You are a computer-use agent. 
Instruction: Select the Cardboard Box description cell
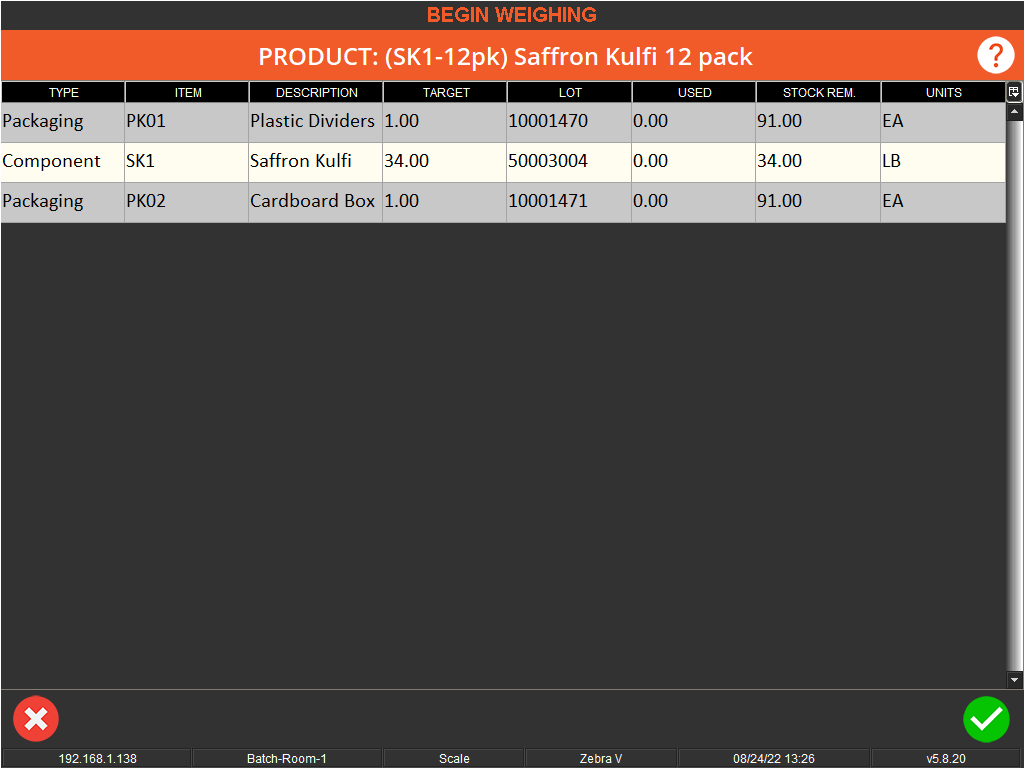316,201
